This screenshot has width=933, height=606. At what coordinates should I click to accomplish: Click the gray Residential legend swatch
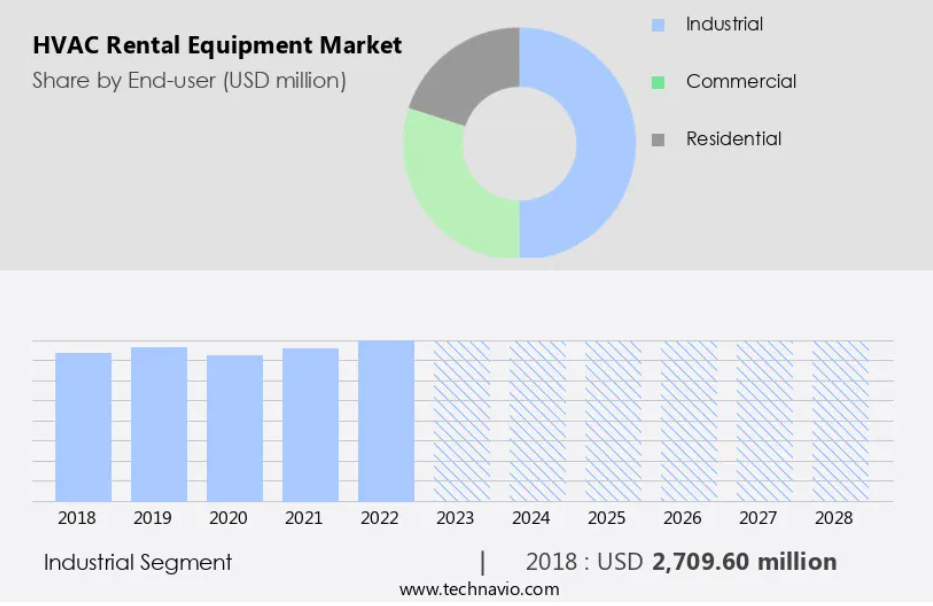(657, 140)
